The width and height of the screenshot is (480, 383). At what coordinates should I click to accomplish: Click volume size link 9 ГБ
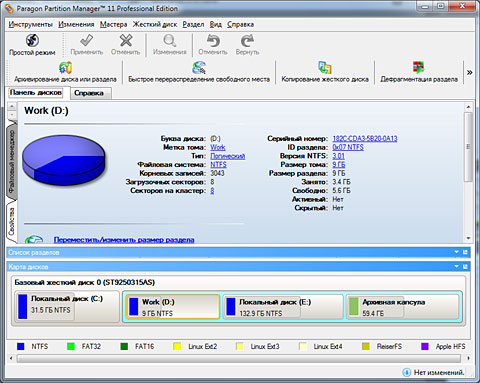click(339, 165)
